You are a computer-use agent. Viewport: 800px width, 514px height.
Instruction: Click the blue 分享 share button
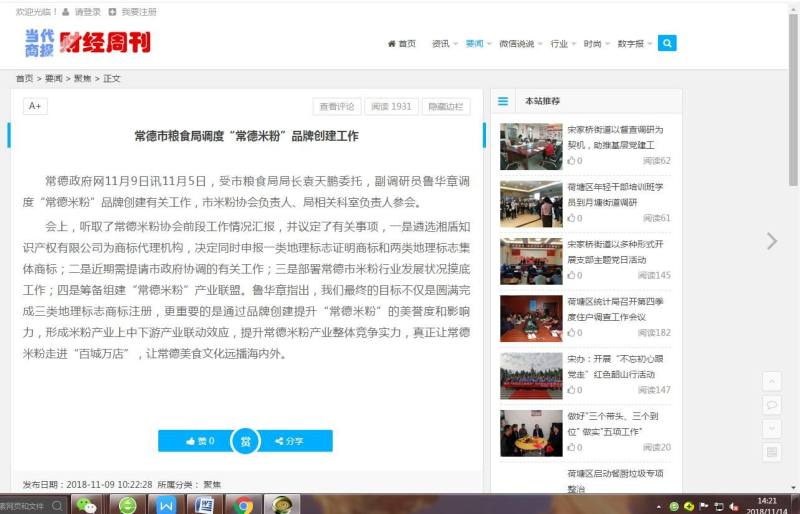(x=290, y=441)
